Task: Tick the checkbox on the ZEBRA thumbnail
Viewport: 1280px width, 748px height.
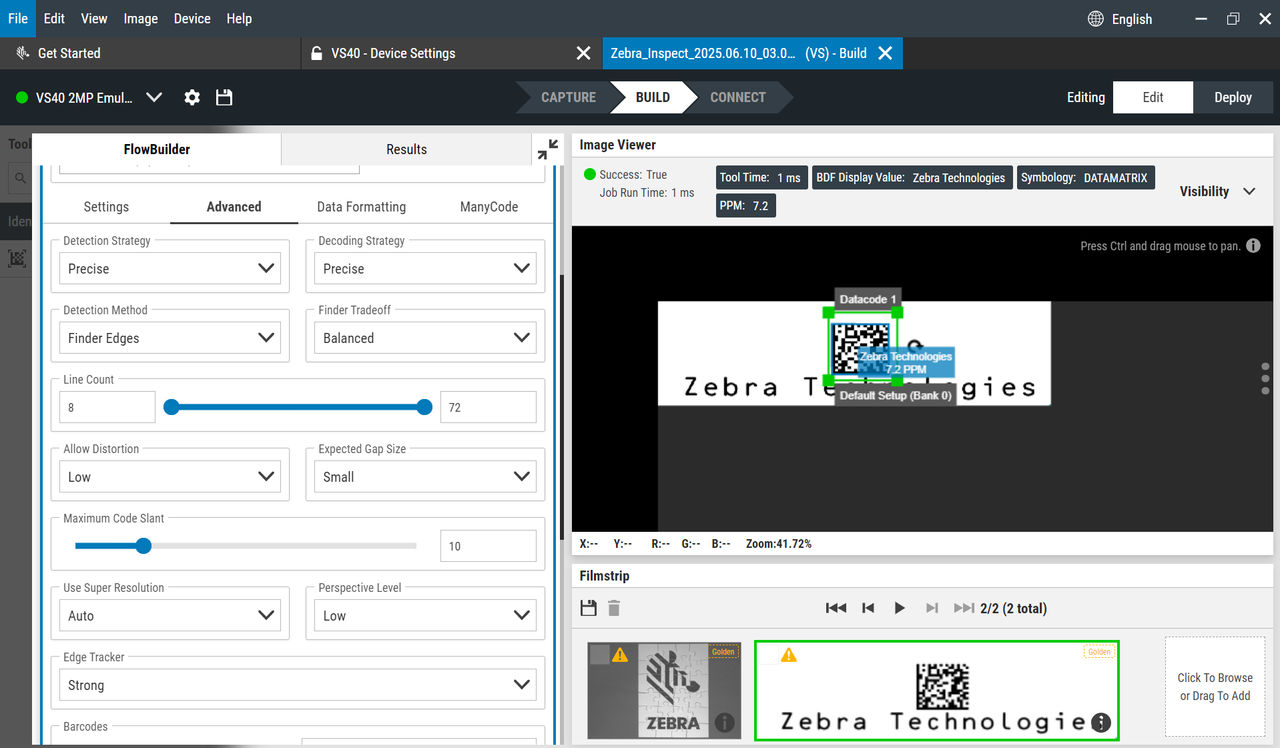Action: (x=599, y=655)
